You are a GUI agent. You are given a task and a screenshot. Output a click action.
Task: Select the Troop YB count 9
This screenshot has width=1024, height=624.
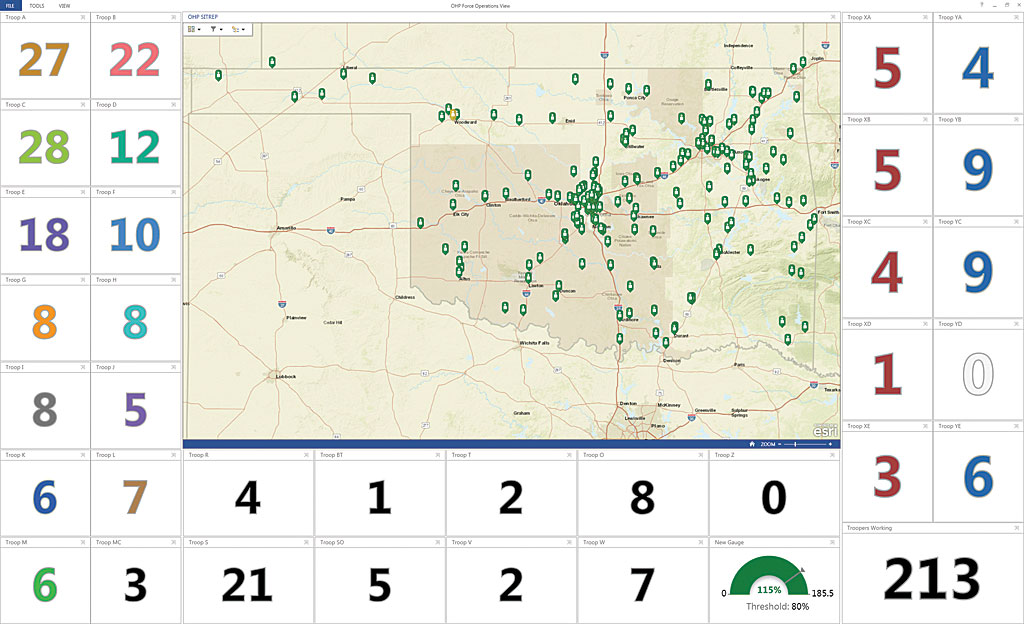coord(978,170)
